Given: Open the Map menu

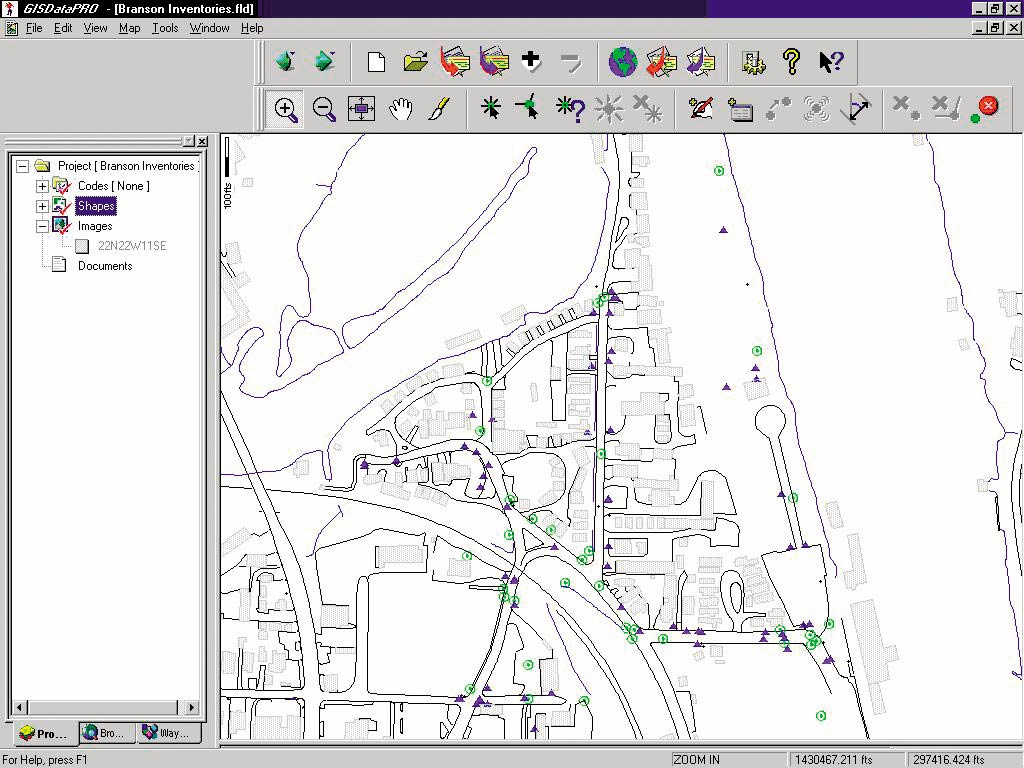Looking at the screenshot, I should point(130,28).
